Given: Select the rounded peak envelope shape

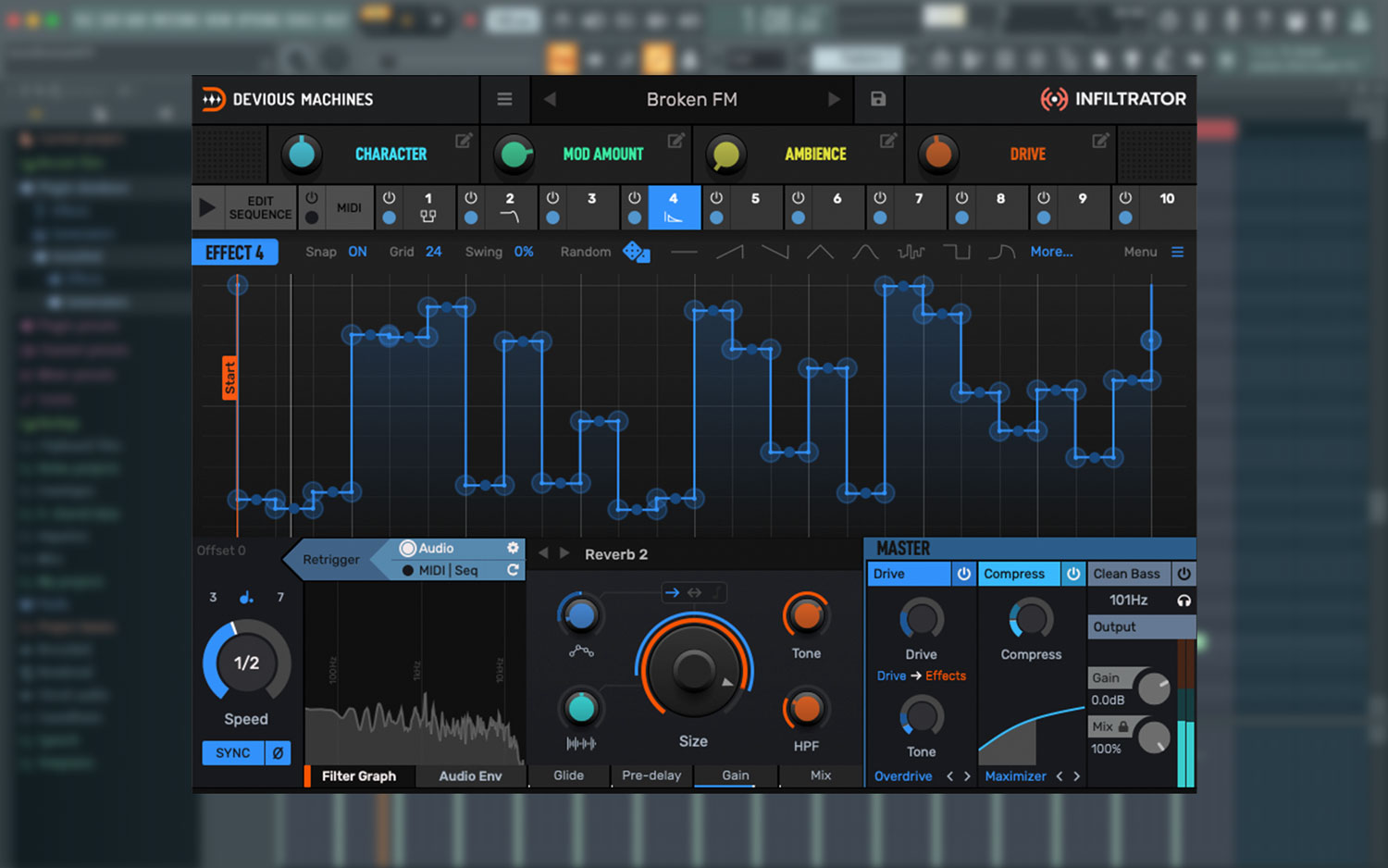Looking at the screenshot, I should 865,252.
